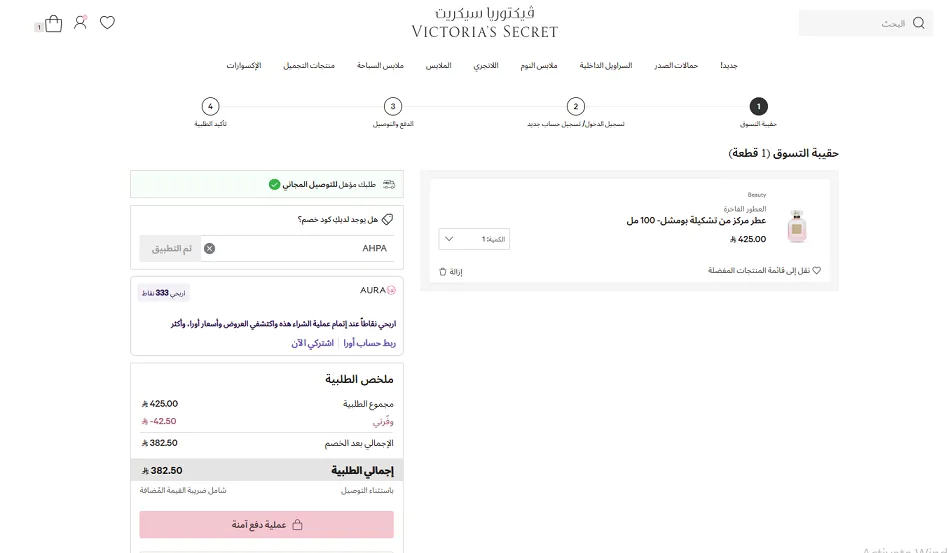Click the cart item count badge
948x553 pixels.
click(x=39, y=27)
